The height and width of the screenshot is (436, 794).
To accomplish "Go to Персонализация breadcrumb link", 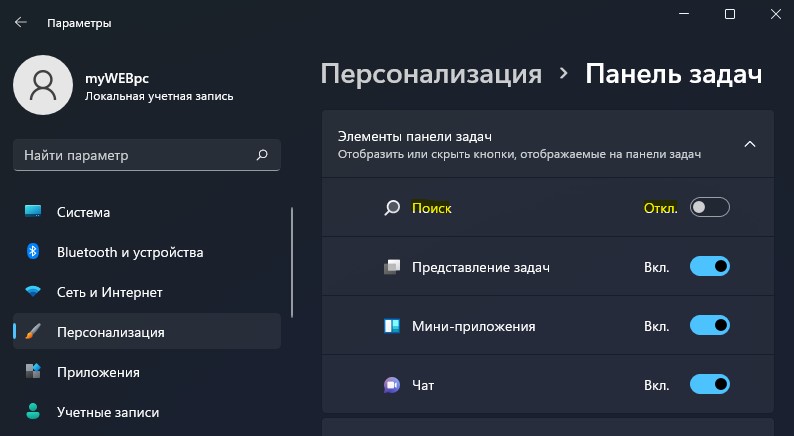I will click(431, 74).
